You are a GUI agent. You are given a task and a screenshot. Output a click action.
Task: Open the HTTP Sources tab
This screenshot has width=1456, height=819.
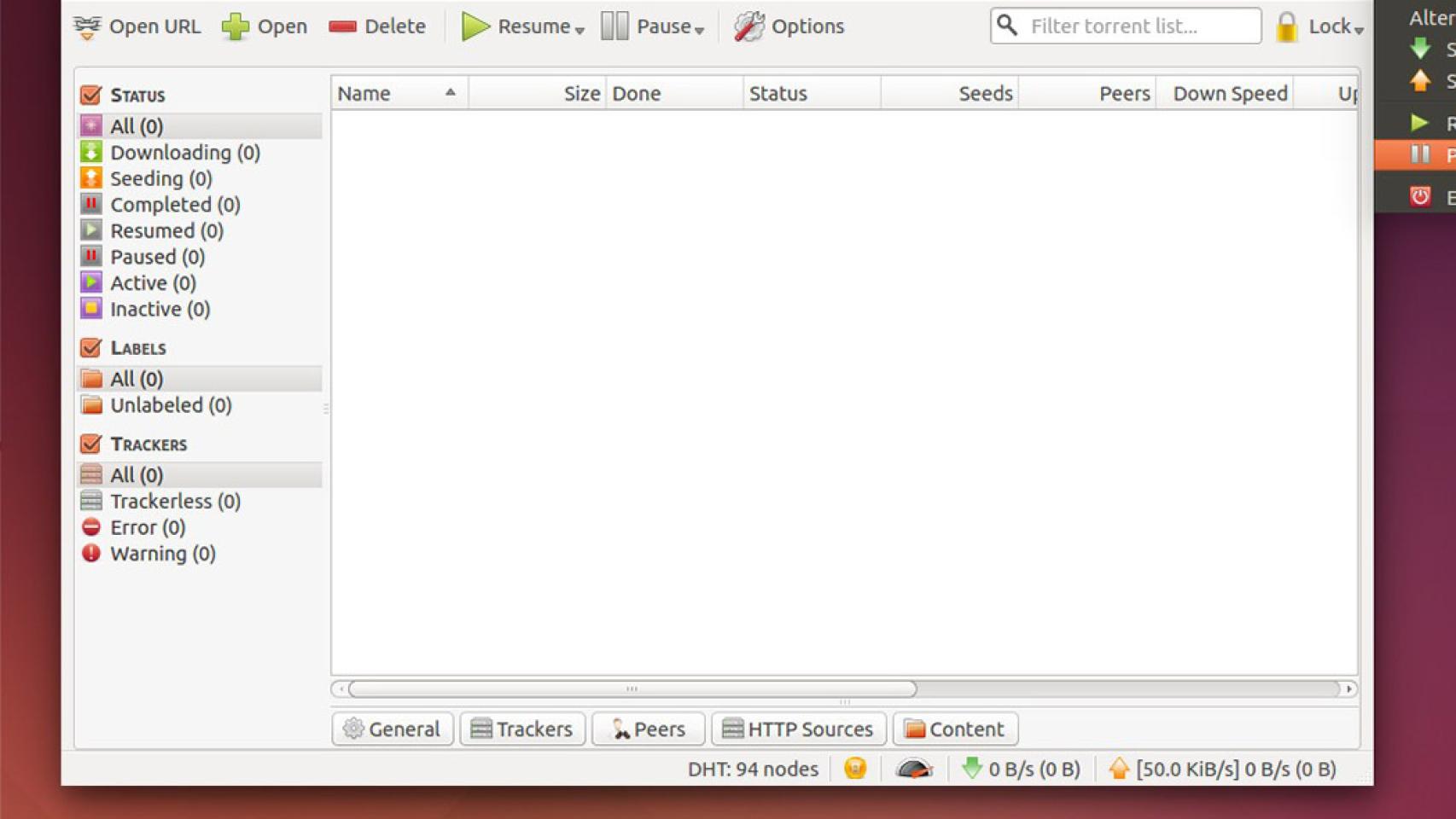click(x=798, y=729)
